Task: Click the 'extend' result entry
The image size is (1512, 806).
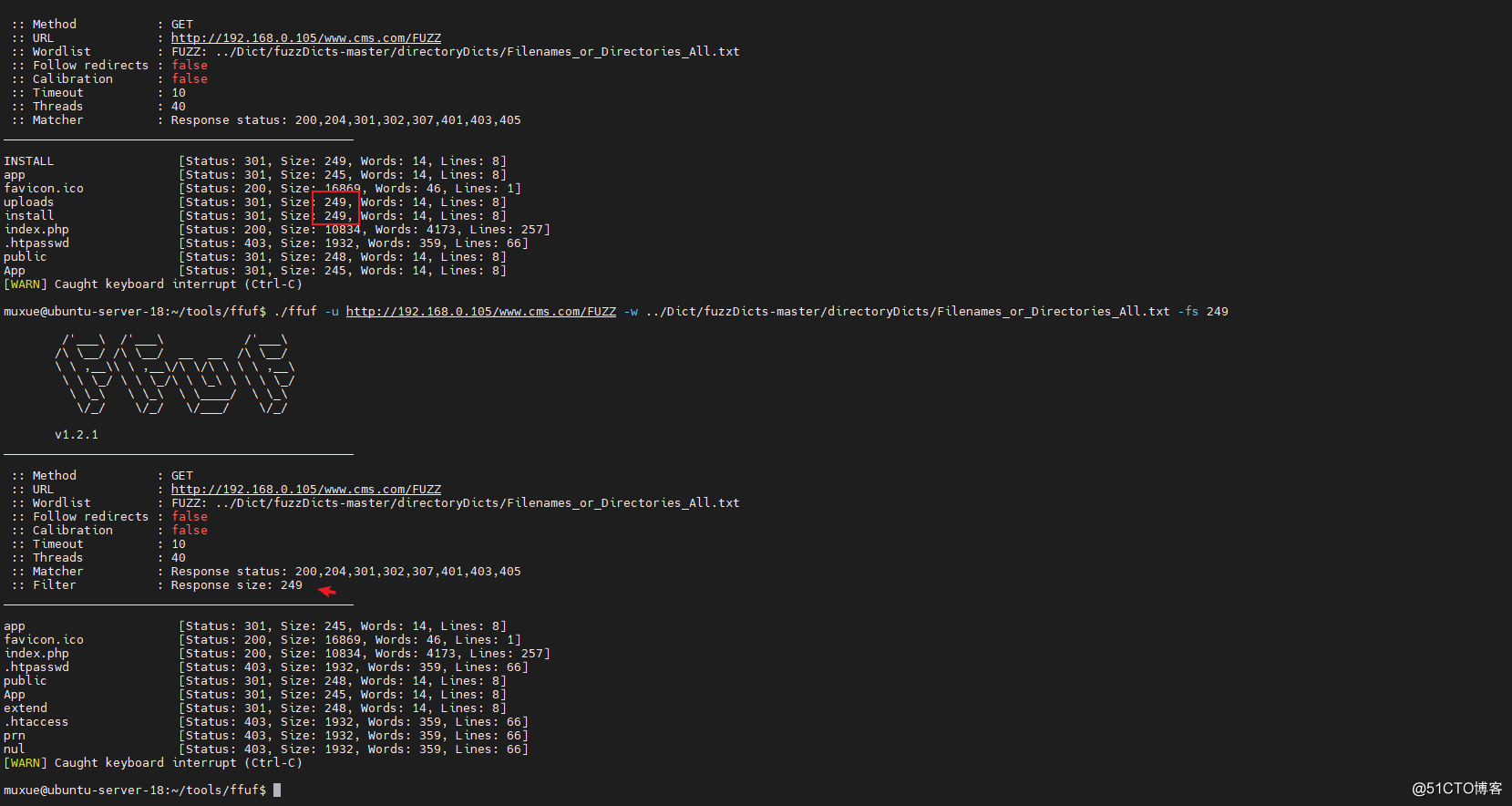Action: coord(26,708)
